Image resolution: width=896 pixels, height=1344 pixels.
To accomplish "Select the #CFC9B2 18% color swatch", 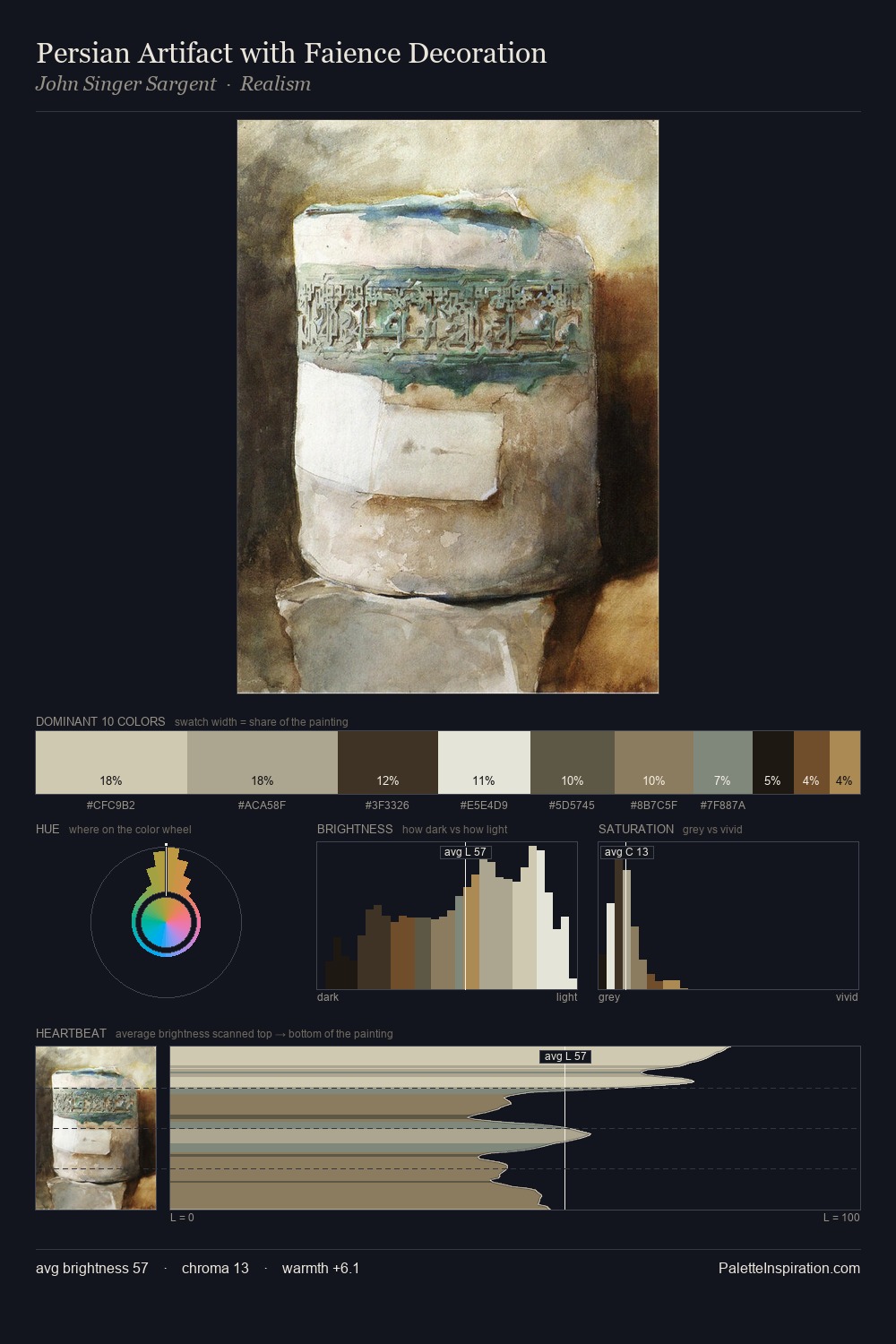I will [x=111, y=762].
